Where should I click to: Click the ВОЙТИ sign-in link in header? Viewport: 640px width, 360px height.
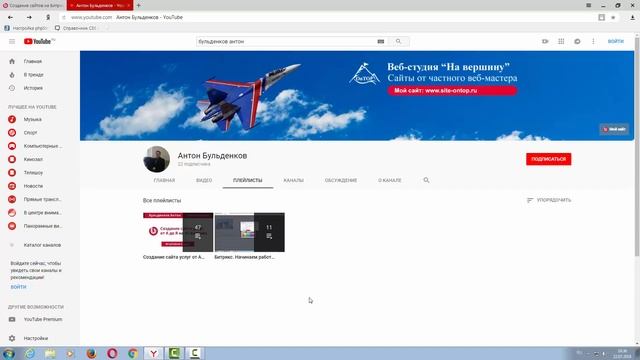click(616, 41)
